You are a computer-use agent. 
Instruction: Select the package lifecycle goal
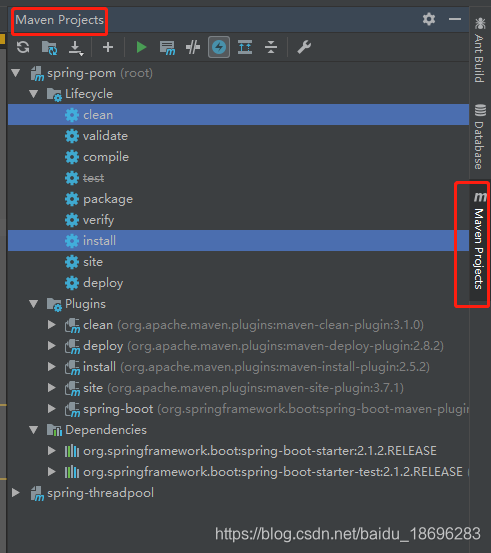(x=238, y=199)
